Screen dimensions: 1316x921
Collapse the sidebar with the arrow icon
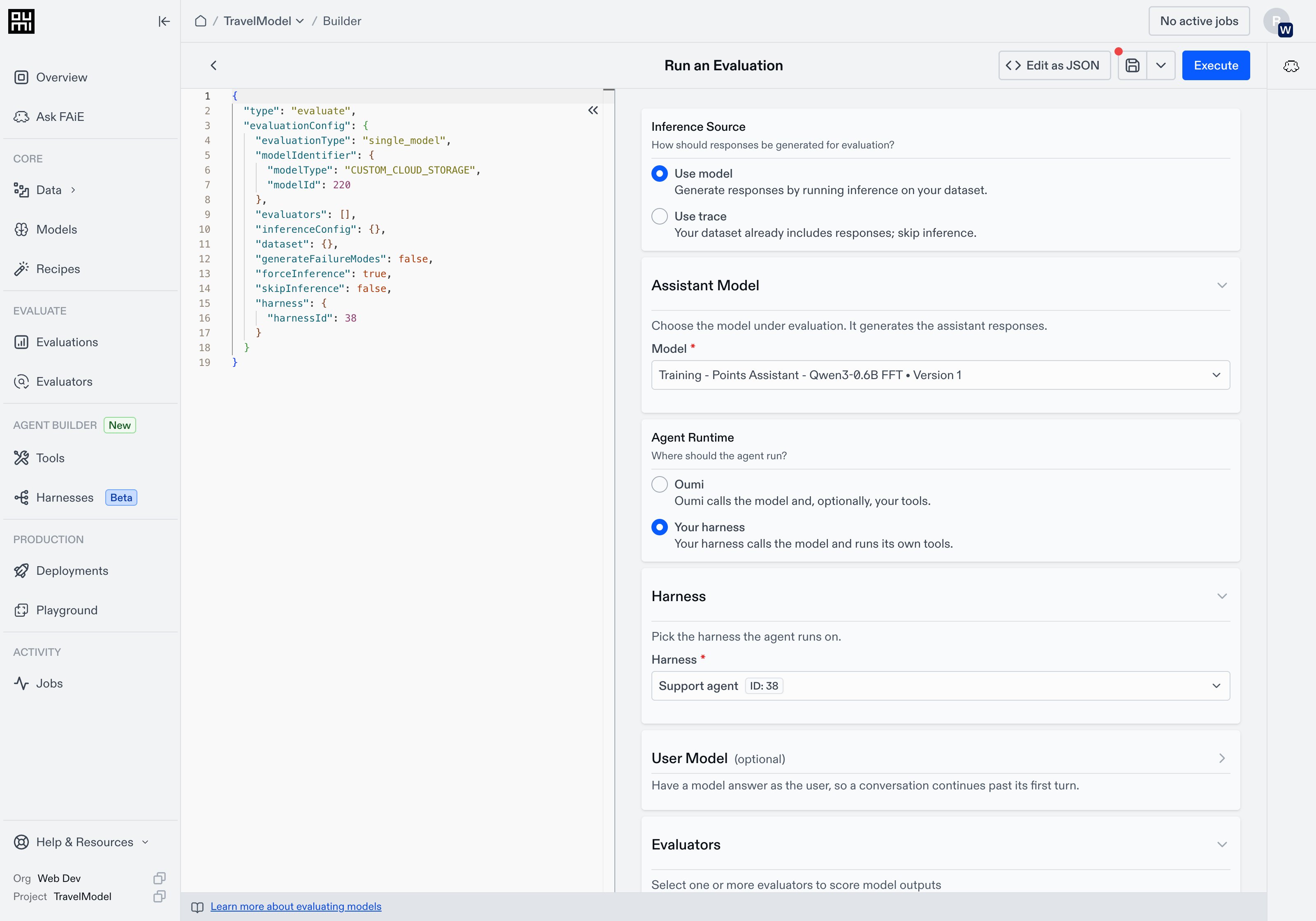tap(164, 21)
